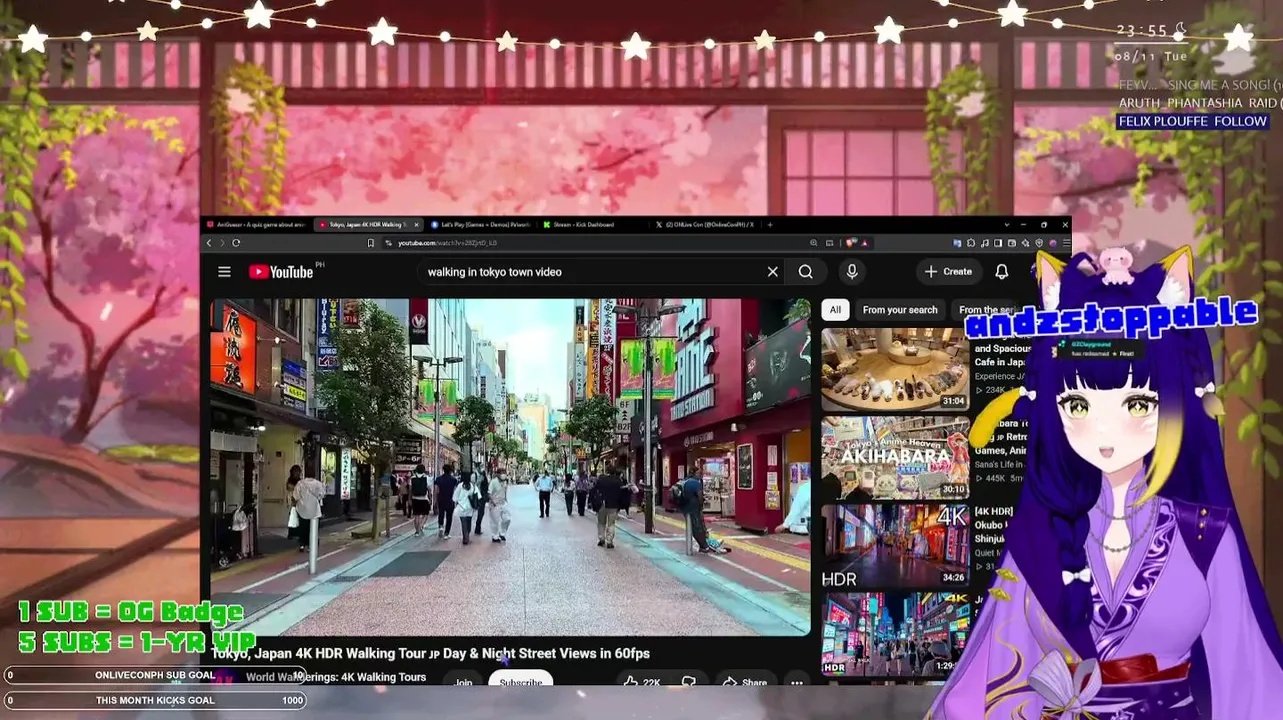Open more actions three-dot menu under video
1283x720 pixels.
(797, 682)
